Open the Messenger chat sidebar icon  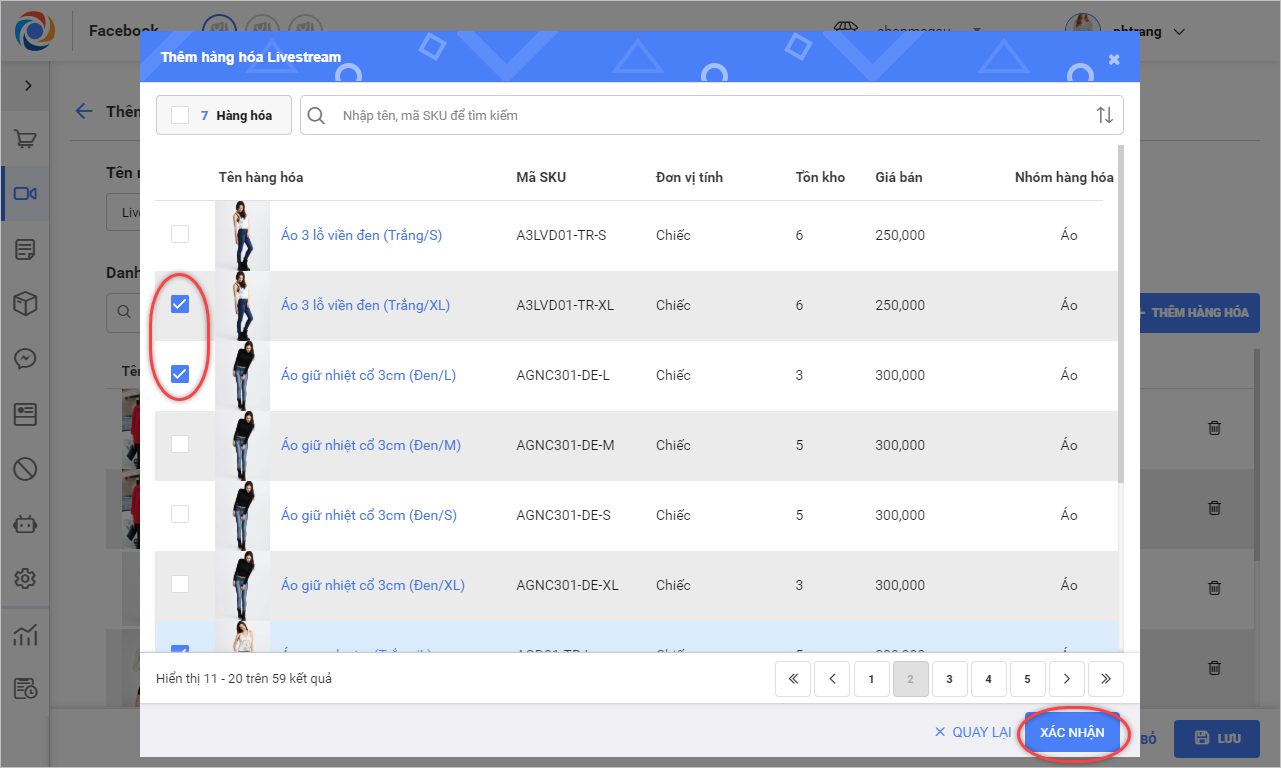coord(26,359)
